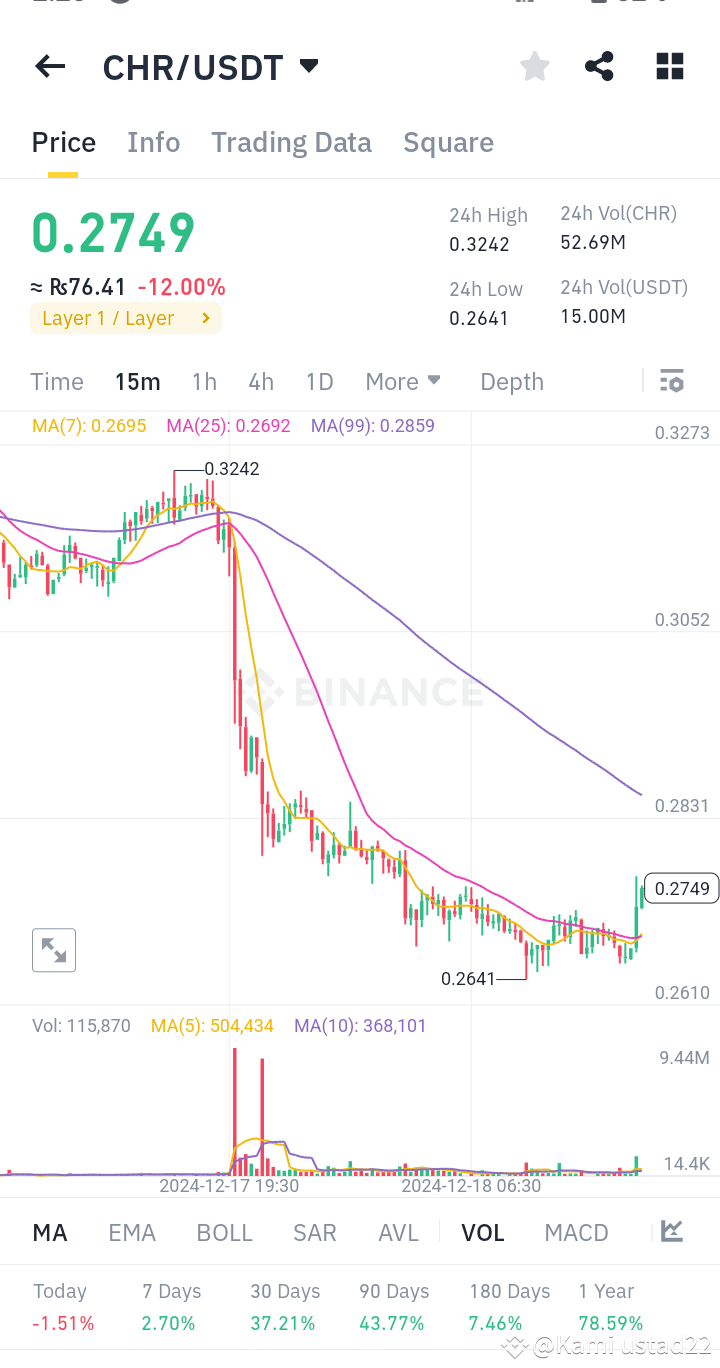
Task: Expand the chart to fullscreen view
Action: pos(53,950)
